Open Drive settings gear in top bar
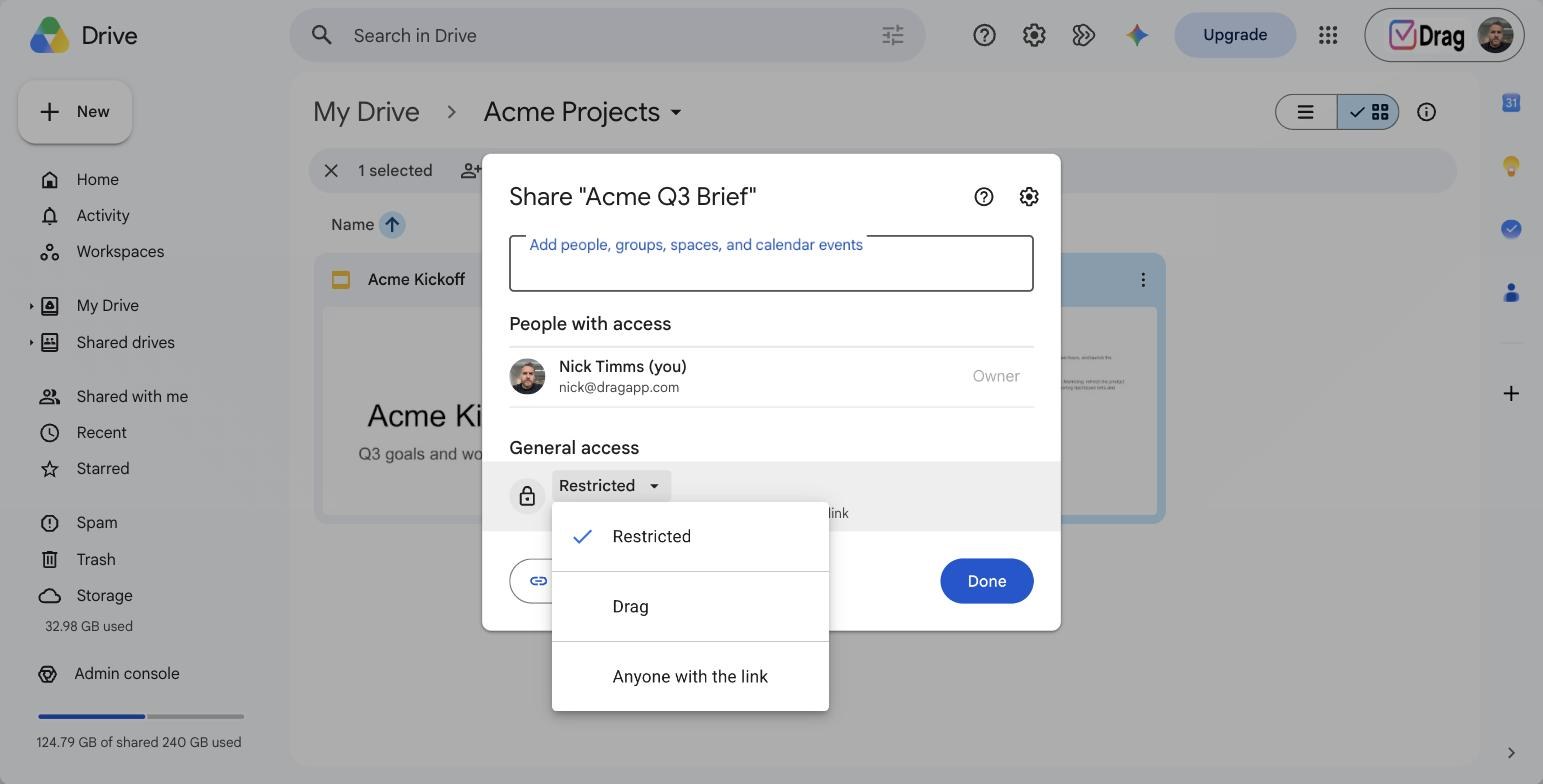The image size is (1543, 784). point(1034,35)
